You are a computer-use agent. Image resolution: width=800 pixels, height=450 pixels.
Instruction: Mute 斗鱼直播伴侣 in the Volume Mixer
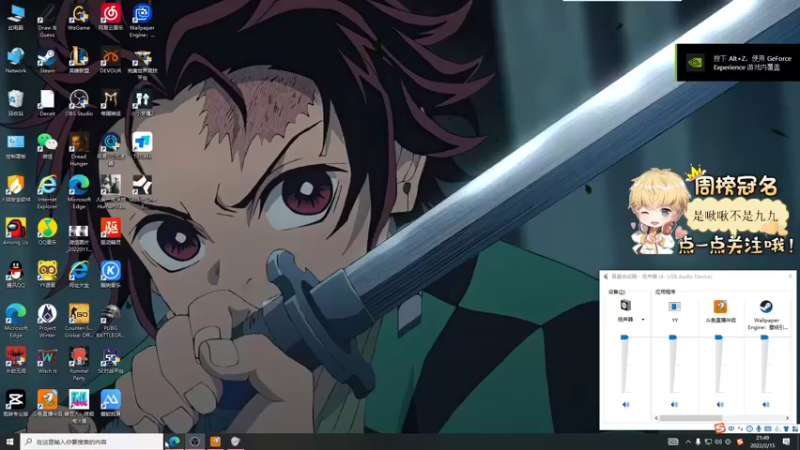coord(720,405)
